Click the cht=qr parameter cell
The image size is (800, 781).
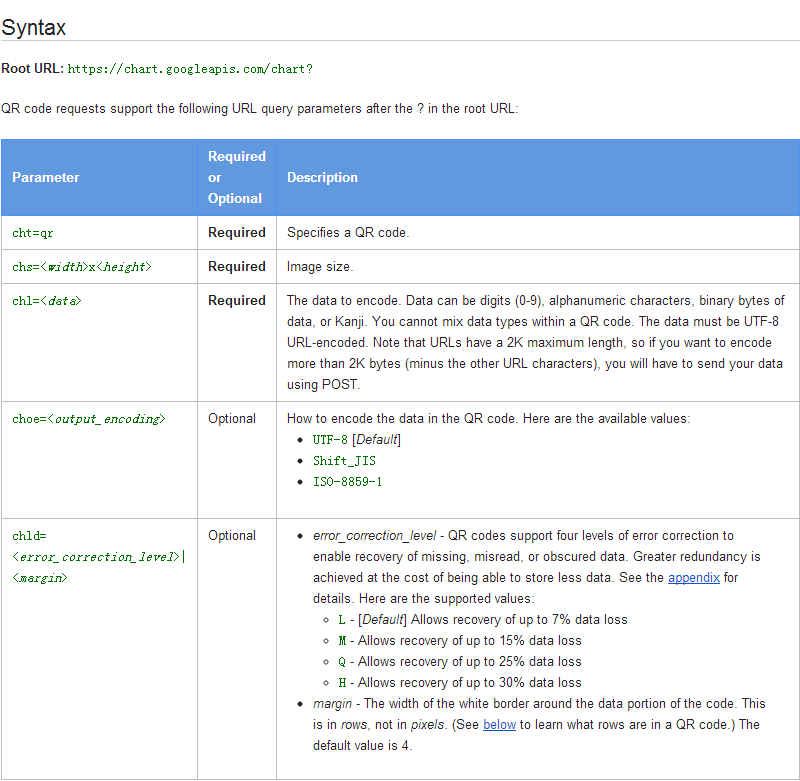pos(33,233)
